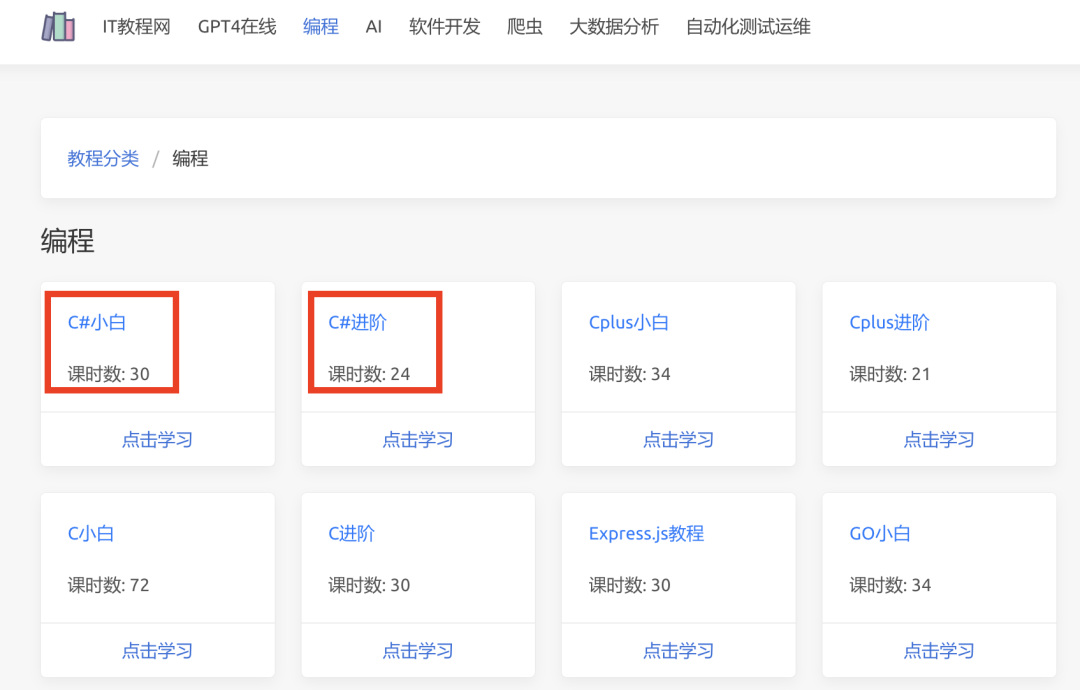This screenshot has width=1080, height=690.
Task: Open GPT4在线 in the navigation bar
Action: click(237, 27)
